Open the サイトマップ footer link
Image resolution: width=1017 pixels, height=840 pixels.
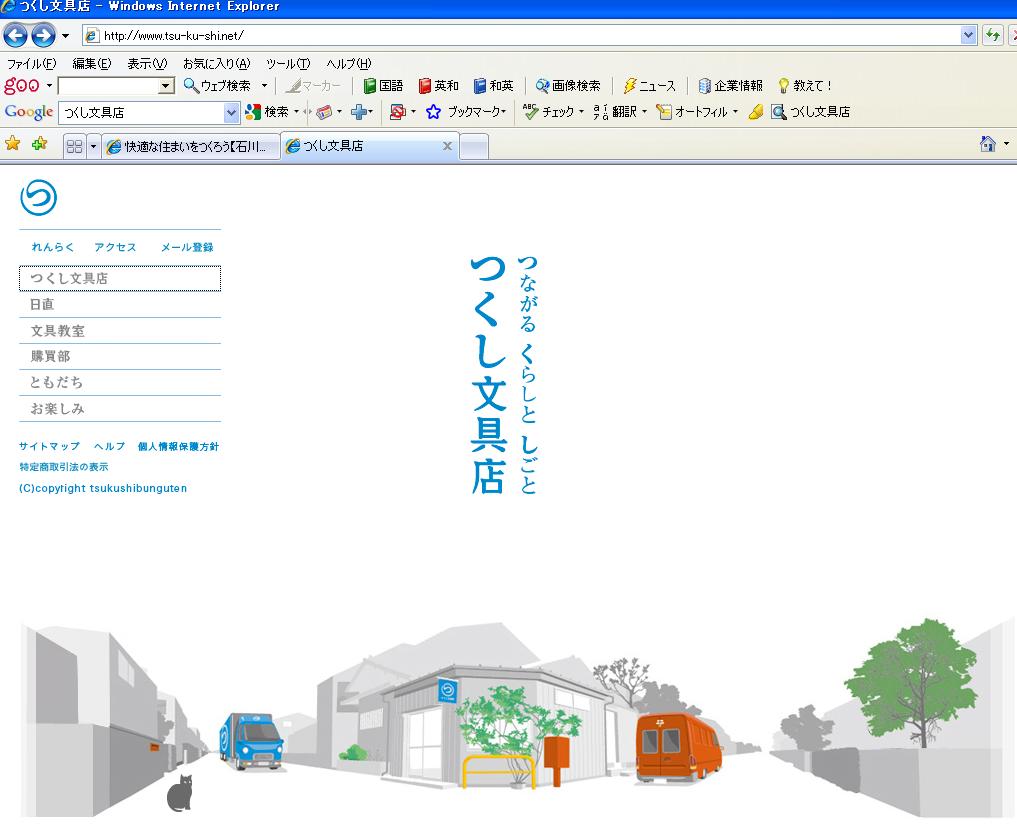pyautogui.click(x=49, y=446)
